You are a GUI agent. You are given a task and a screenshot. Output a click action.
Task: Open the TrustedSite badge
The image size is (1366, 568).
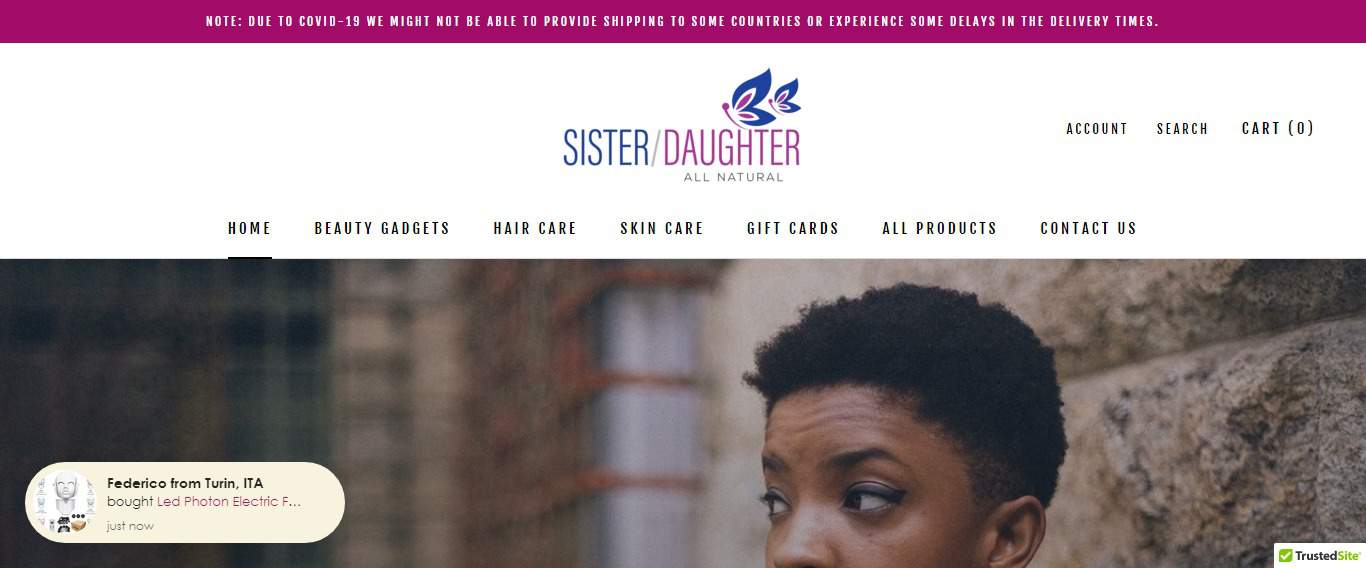(1320, 555)
